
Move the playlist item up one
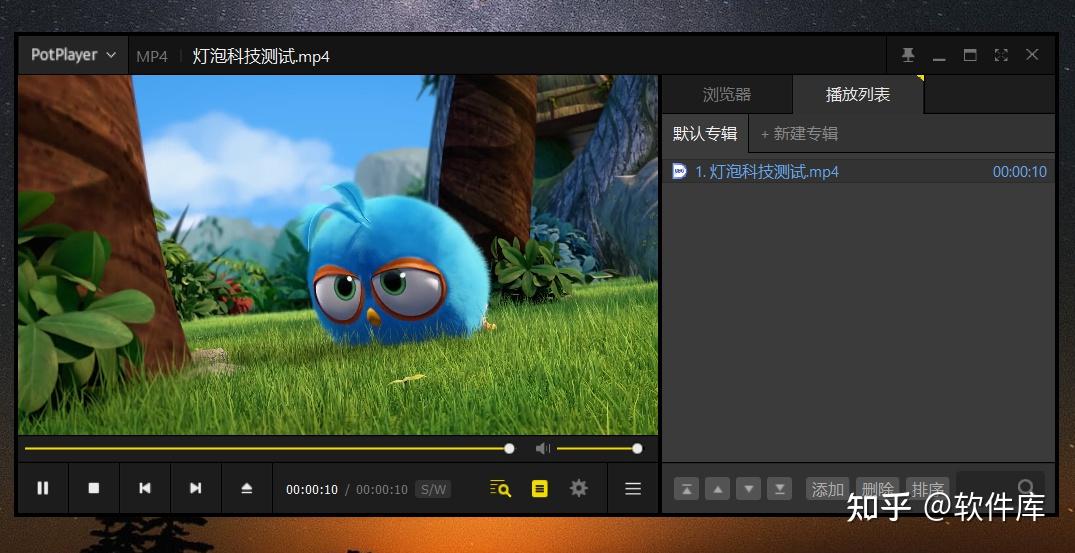coord(717,489)
